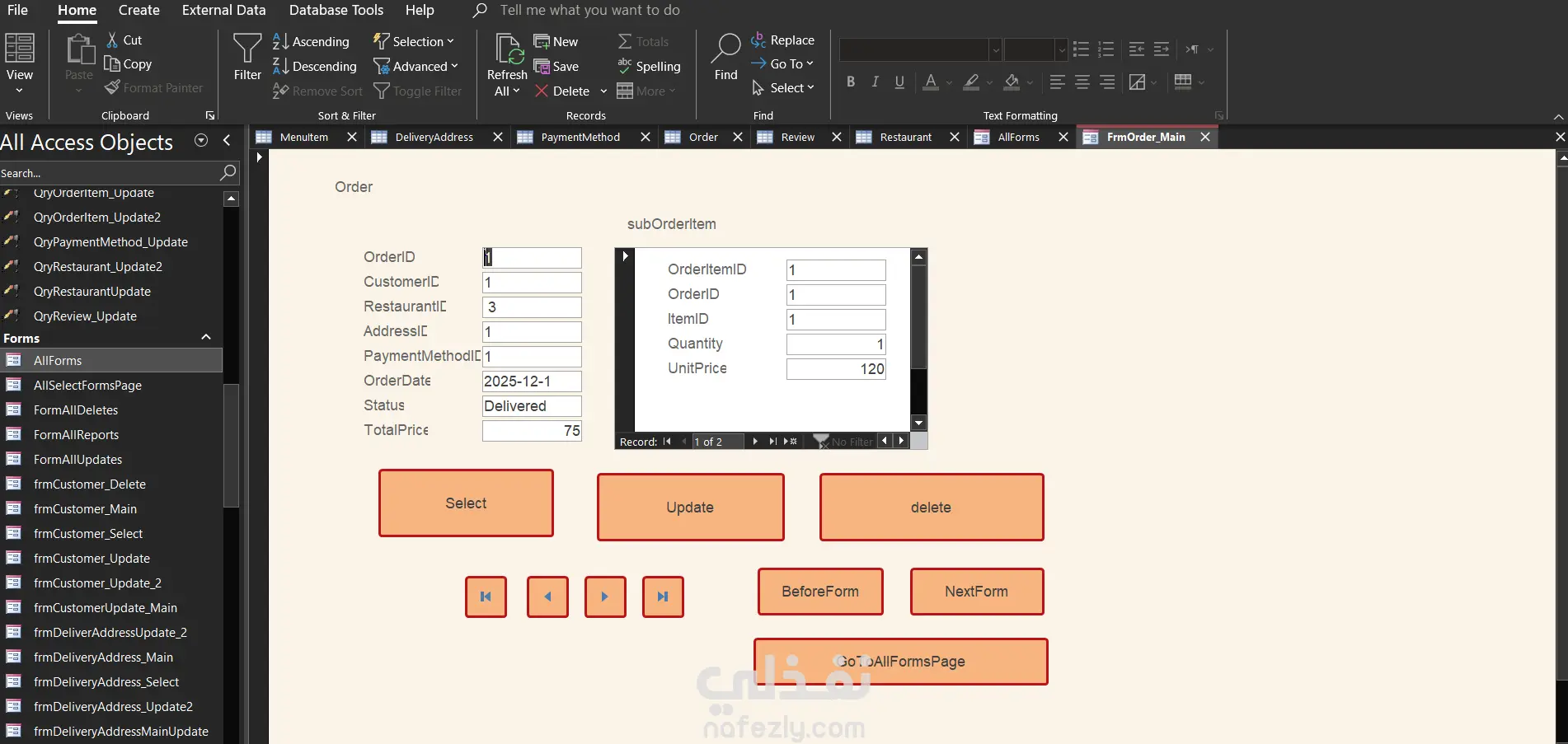Open the External Data ribbon tab
The image size is (1568, 744).
click(x=223, y=10)
